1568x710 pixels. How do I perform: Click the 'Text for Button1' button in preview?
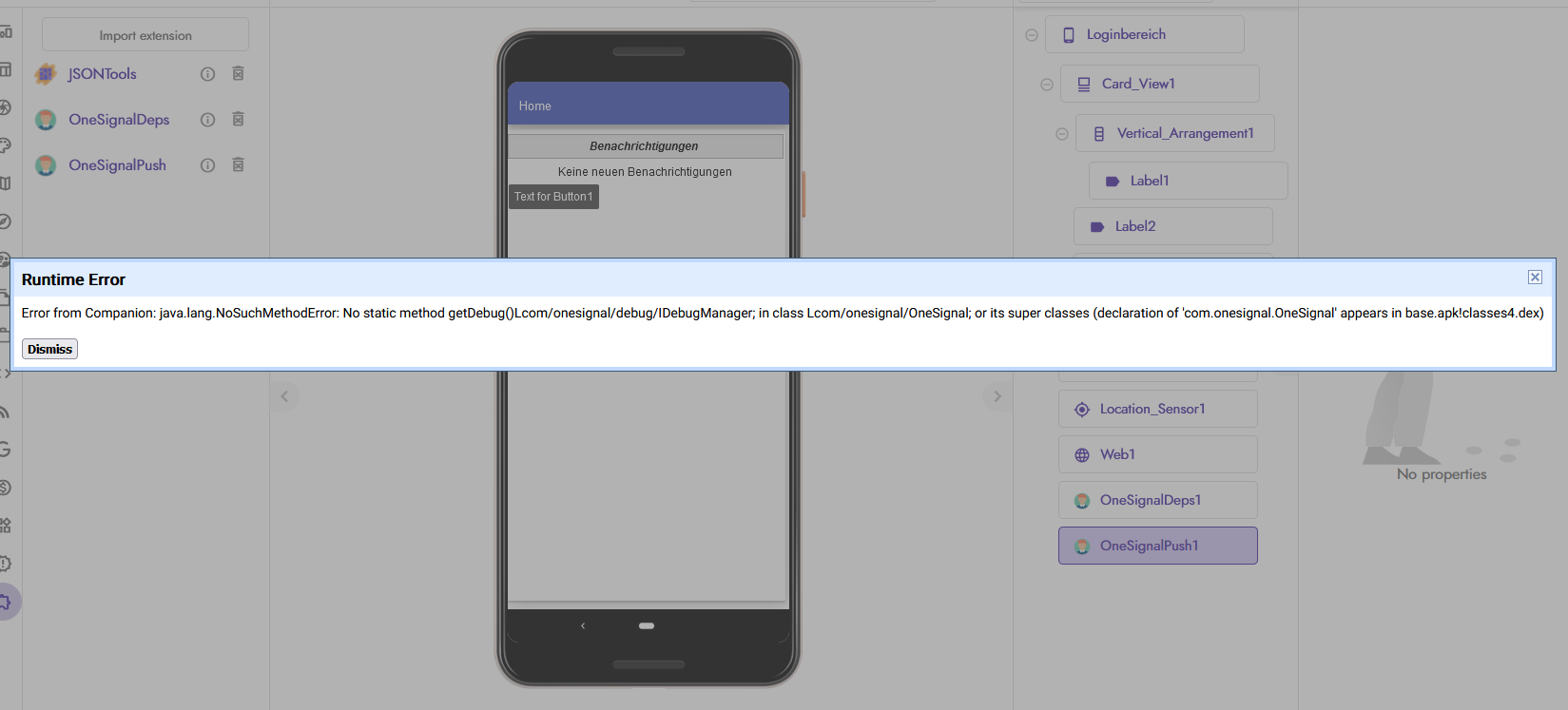553,197
